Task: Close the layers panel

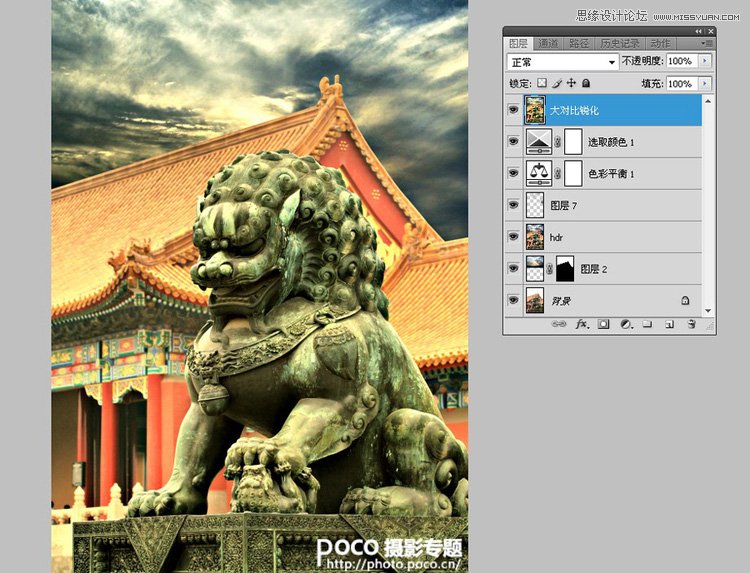Action: (x=711, y=32)
